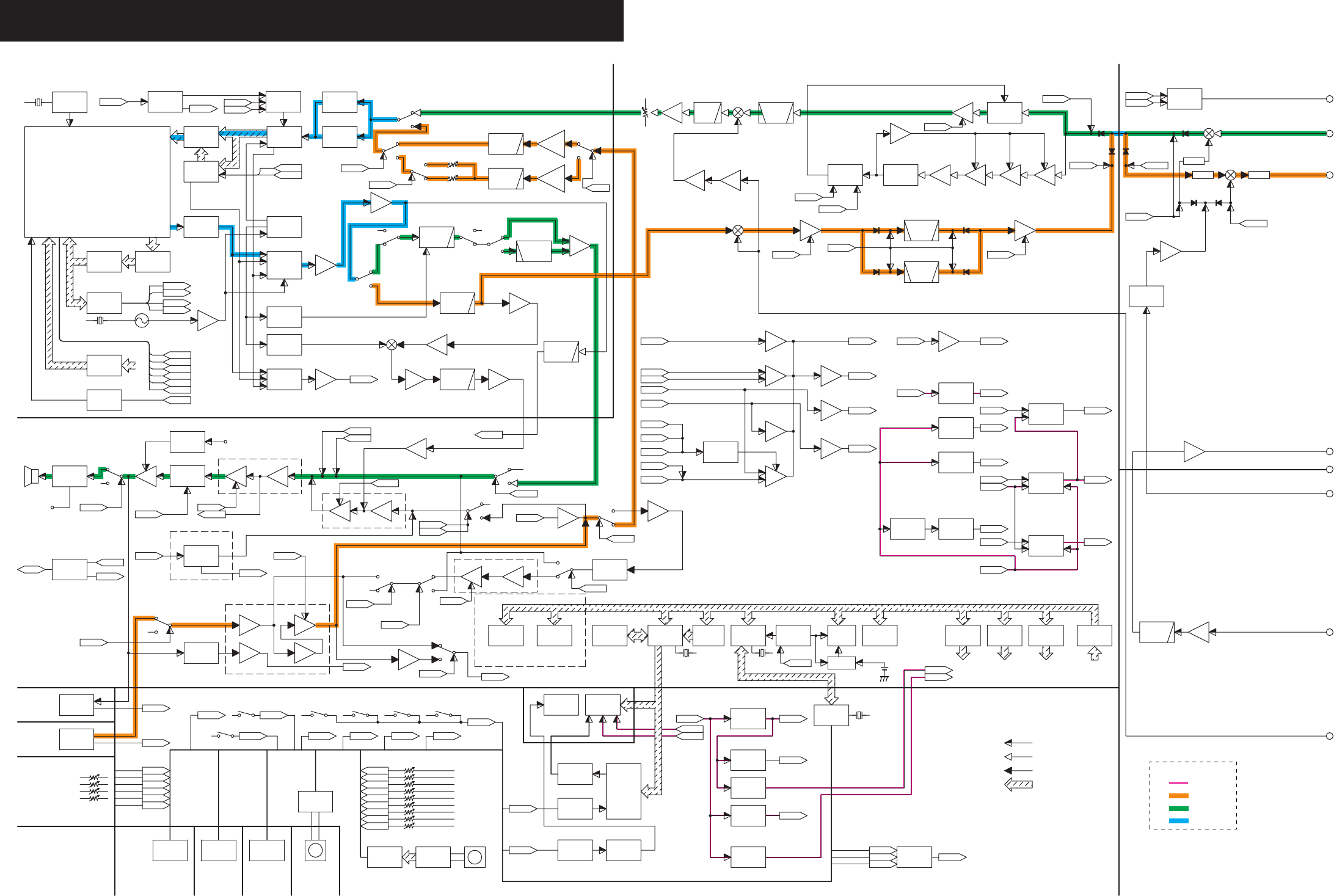
Task: Click the sine-wave oscillator circle symbol
Action: pos(142,321)
